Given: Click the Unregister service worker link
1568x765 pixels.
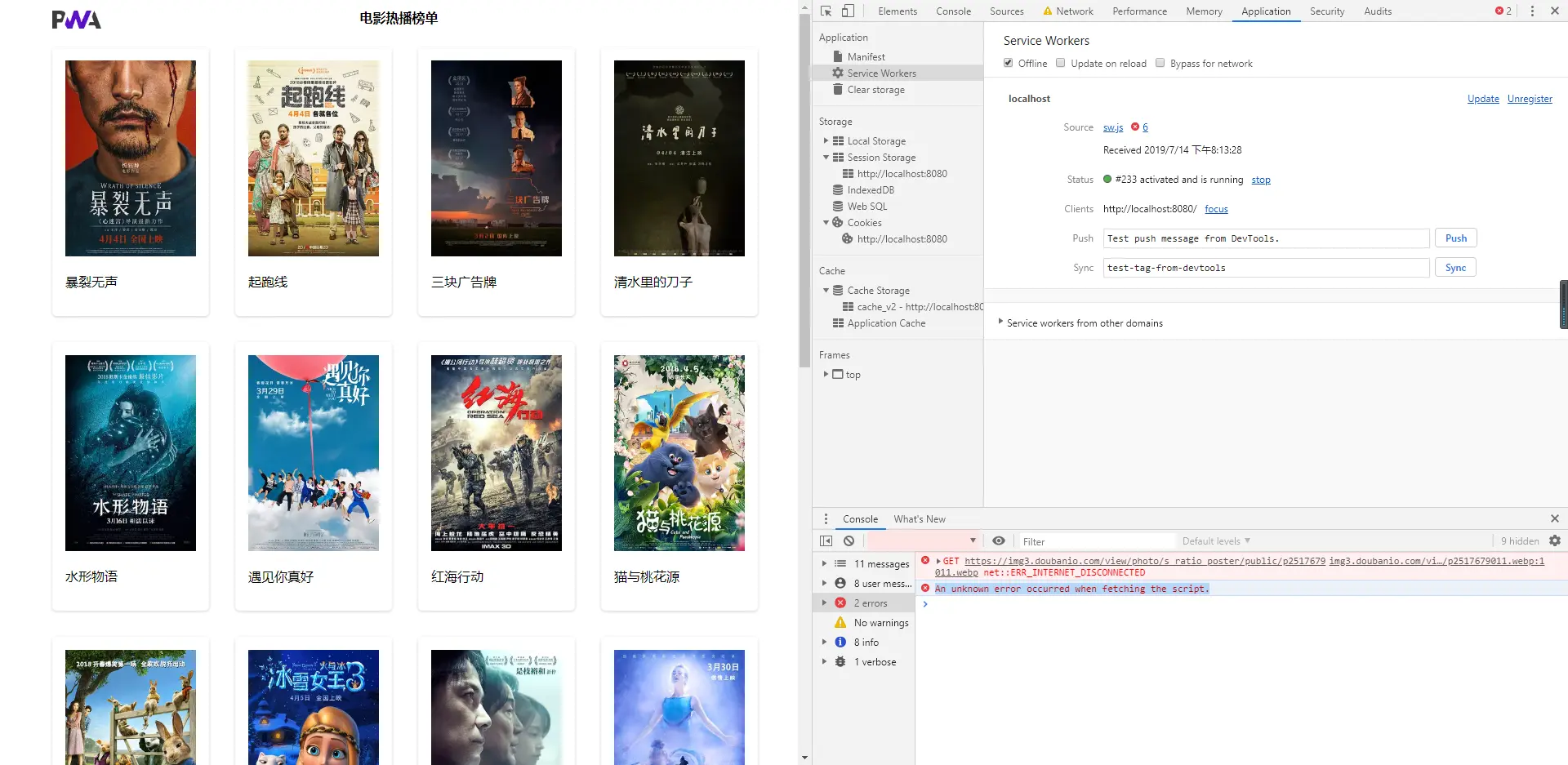Looking at the screenshot, I should point(1530,98).
